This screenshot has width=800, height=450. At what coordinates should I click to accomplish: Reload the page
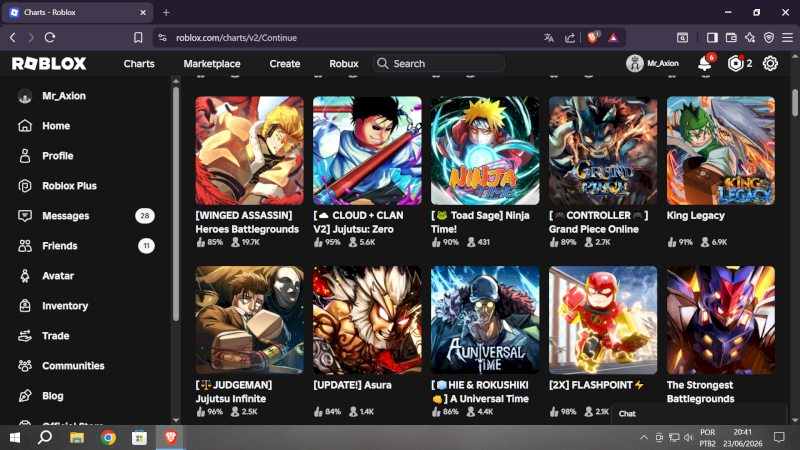click(49, 37)
